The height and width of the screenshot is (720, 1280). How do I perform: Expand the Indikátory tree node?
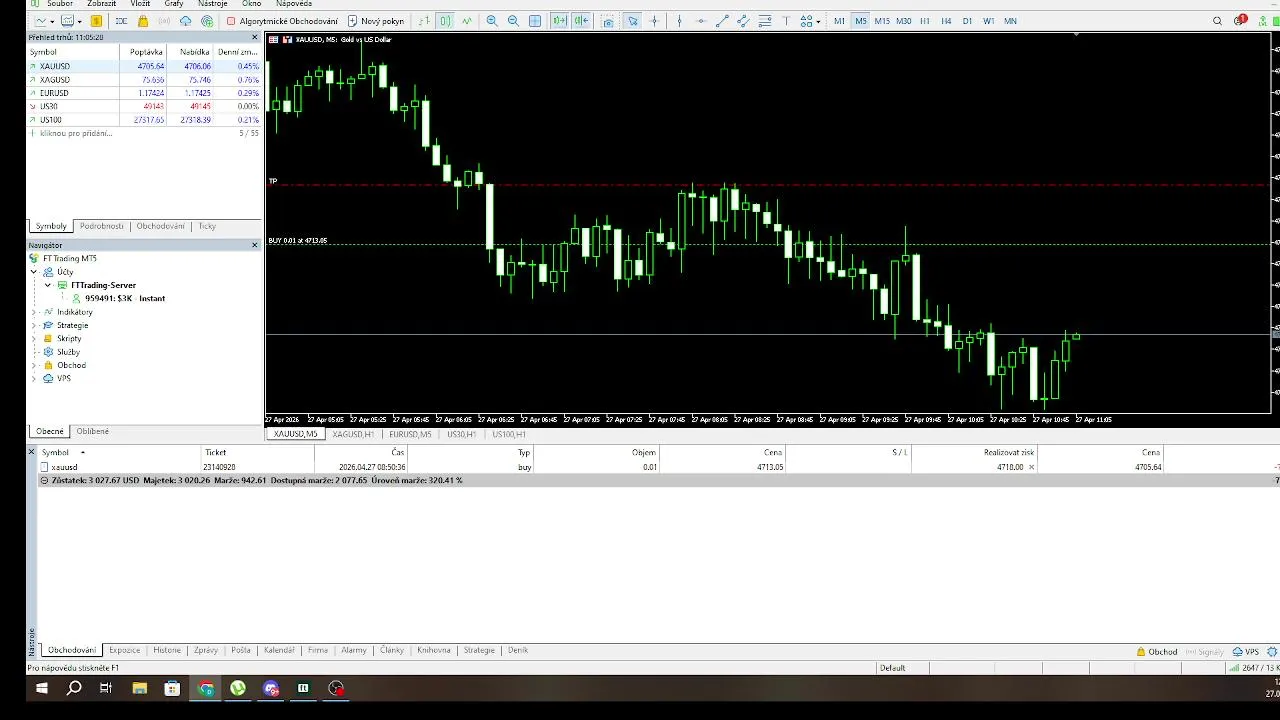coord(34,312)
